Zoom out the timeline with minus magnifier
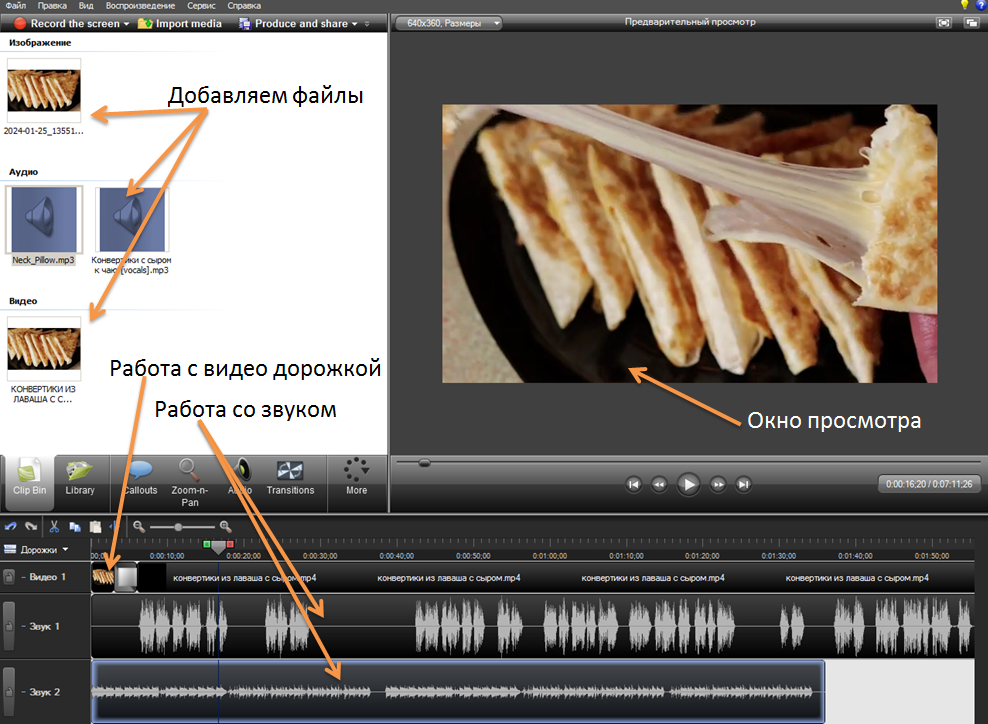 [139, 527]
